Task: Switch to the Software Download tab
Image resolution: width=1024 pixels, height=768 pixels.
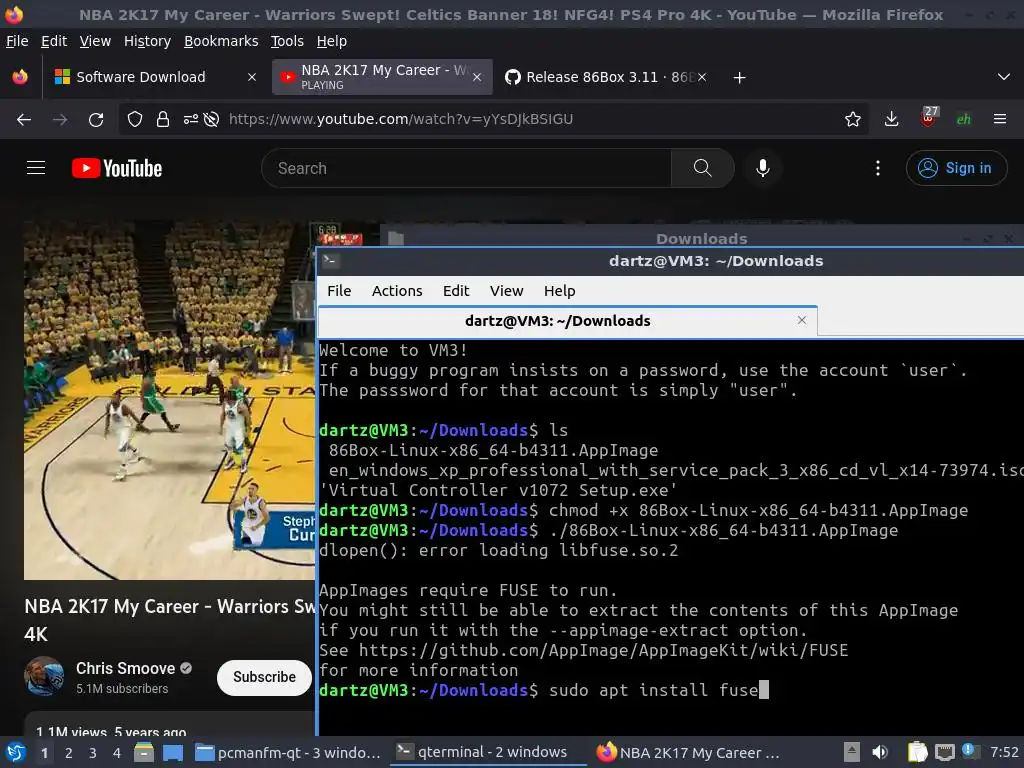Action: pos(154,77)
